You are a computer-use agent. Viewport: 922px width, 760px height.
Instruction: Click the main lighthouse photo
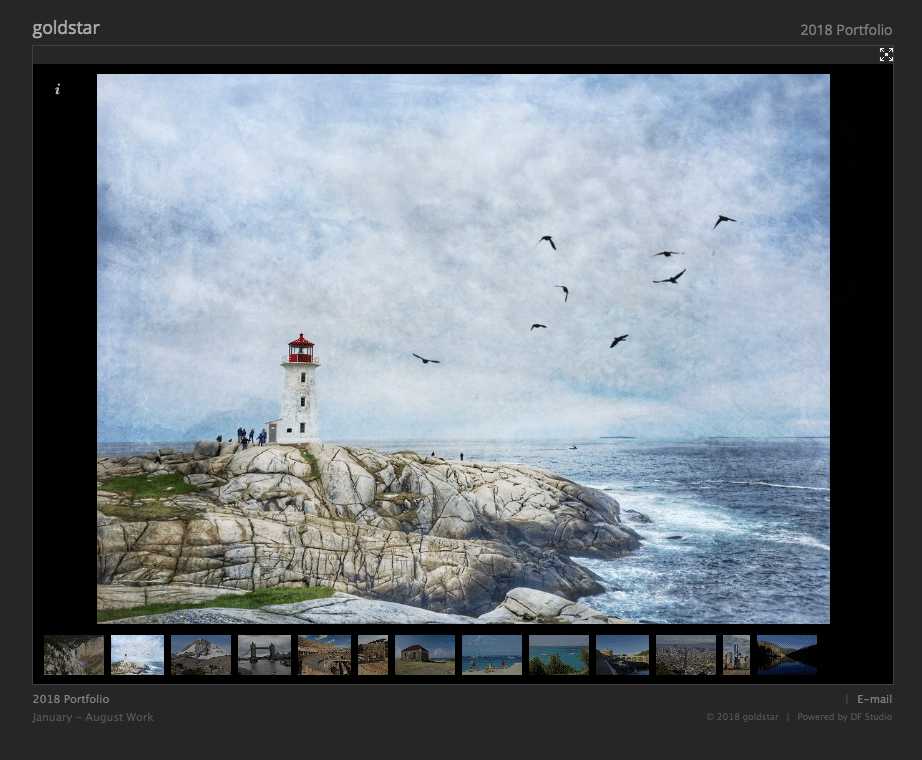pos(463,348)
